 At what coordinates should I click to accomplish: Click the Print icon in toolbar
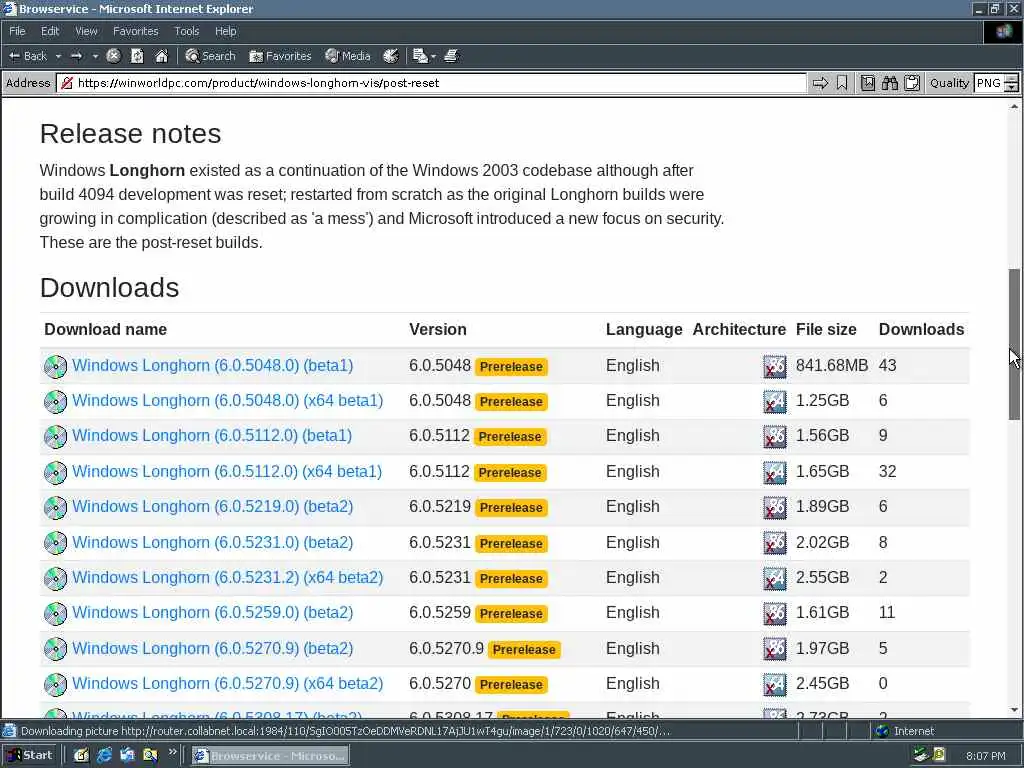[451, 56]
